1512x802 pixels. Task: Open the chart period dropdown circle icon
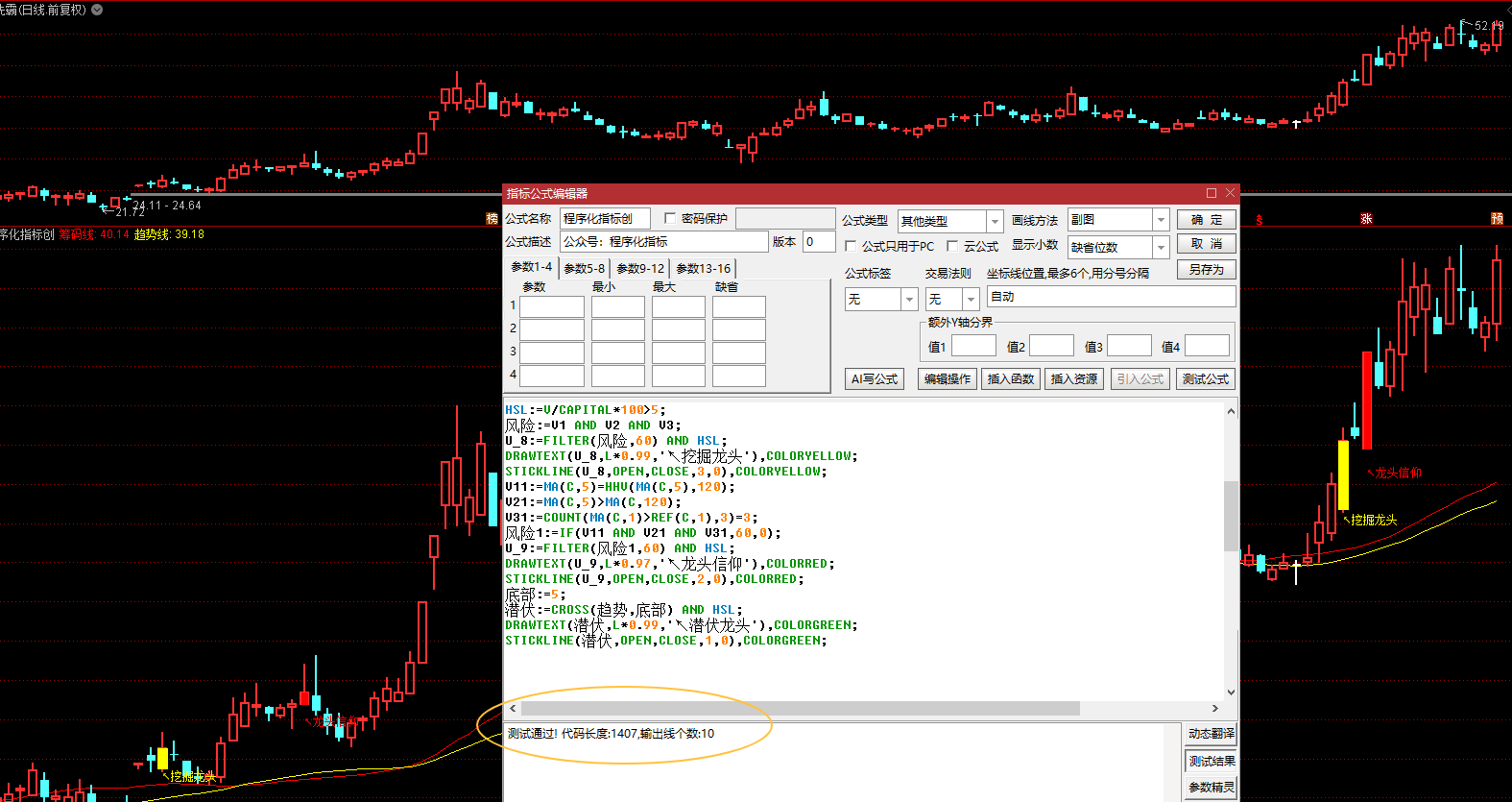pos(97,10)
